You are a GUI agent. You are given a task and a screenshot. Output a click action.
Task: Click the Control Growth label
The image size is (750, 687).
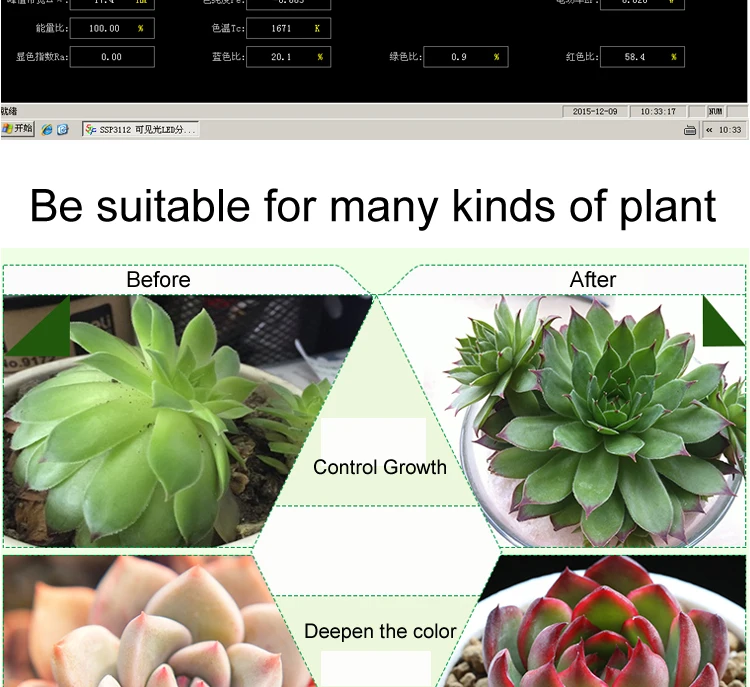coord(380,467)
